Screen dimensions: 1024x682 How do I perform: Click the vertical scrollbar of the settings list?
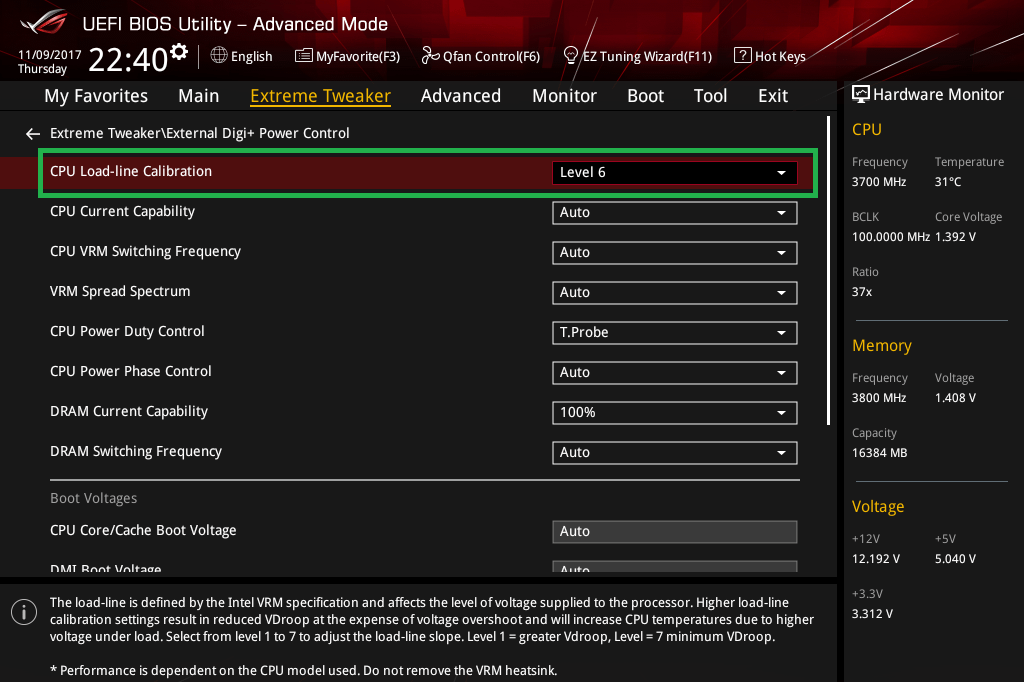click(x=828, y=270)
